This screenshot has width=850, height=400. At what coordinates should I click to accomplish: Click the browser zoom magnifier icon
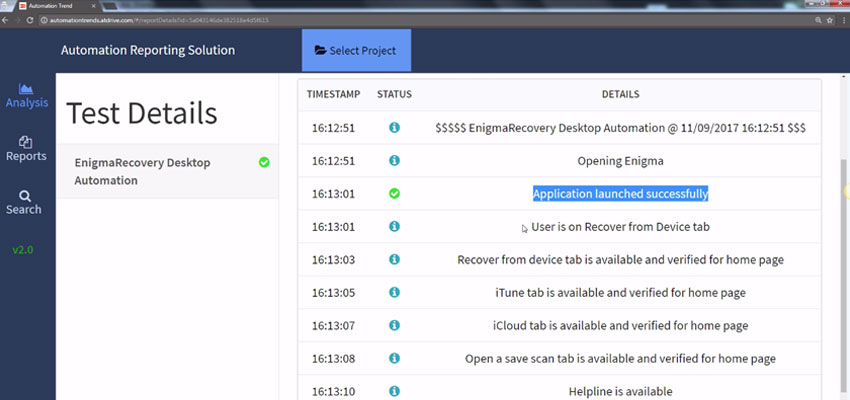coord(818,20)
